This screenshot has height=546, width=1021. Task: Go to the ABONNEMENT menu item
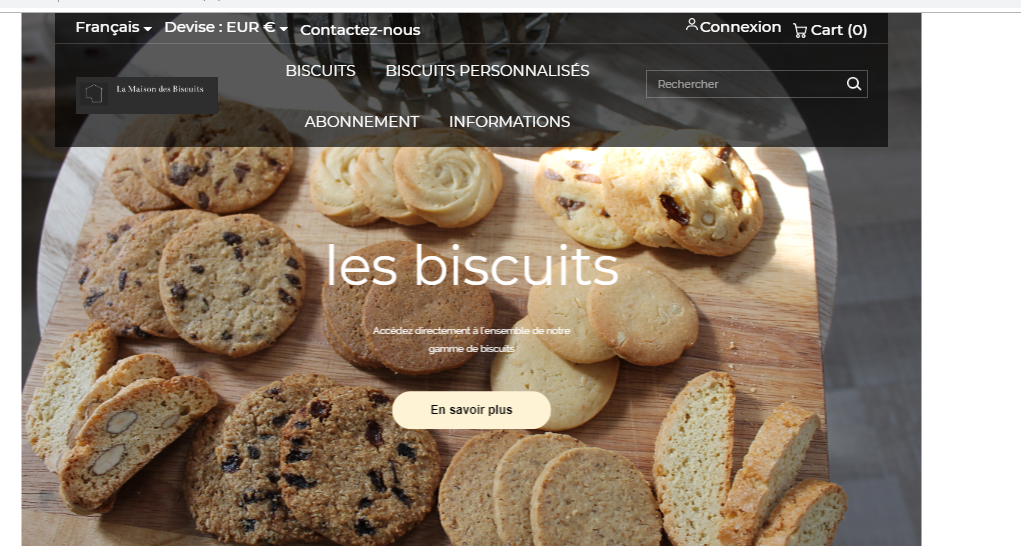pos(361,122)
